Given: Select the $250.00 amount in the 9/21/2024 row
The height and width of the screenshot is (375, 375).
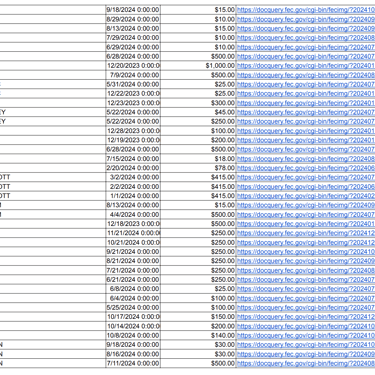Looking at the screenshot, I should click(198, 252).
